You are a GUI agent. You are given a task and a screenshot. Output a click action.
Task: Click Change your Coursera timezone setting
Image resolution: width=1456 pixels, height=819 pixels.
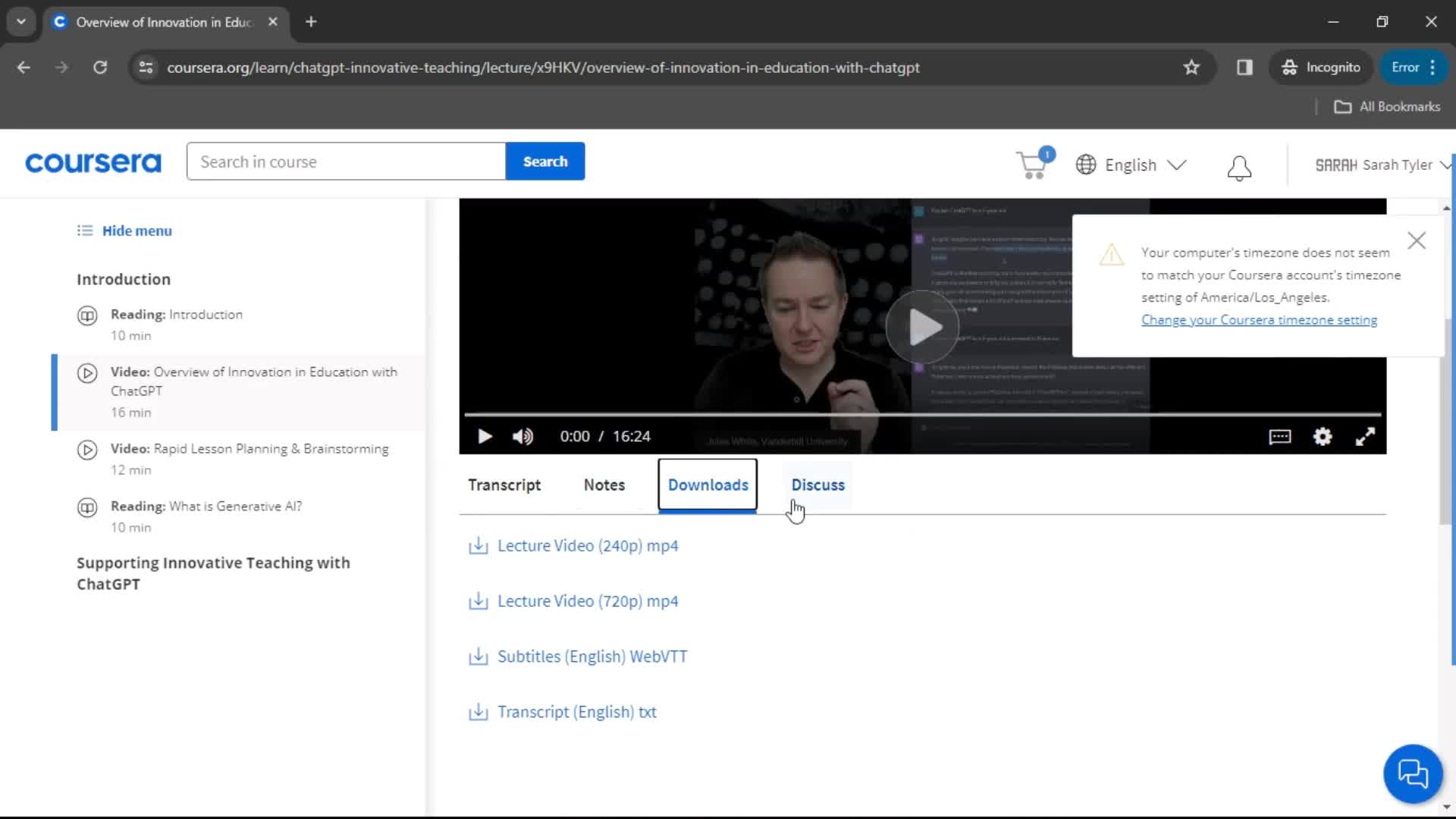1259,319
